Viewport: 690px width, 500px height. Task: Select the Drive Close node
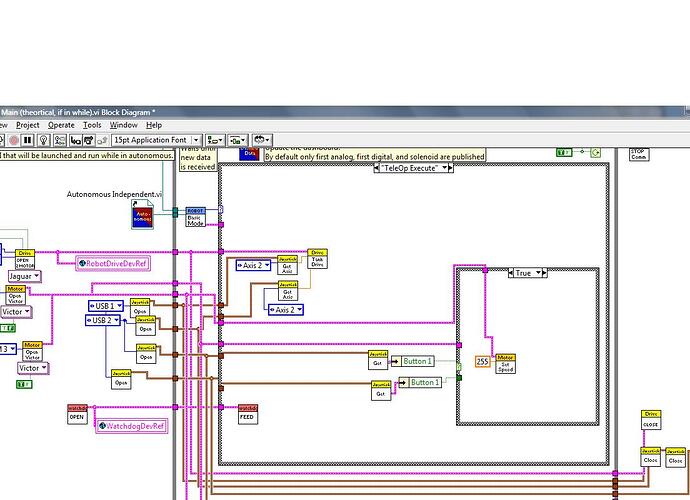coord(651,420)
